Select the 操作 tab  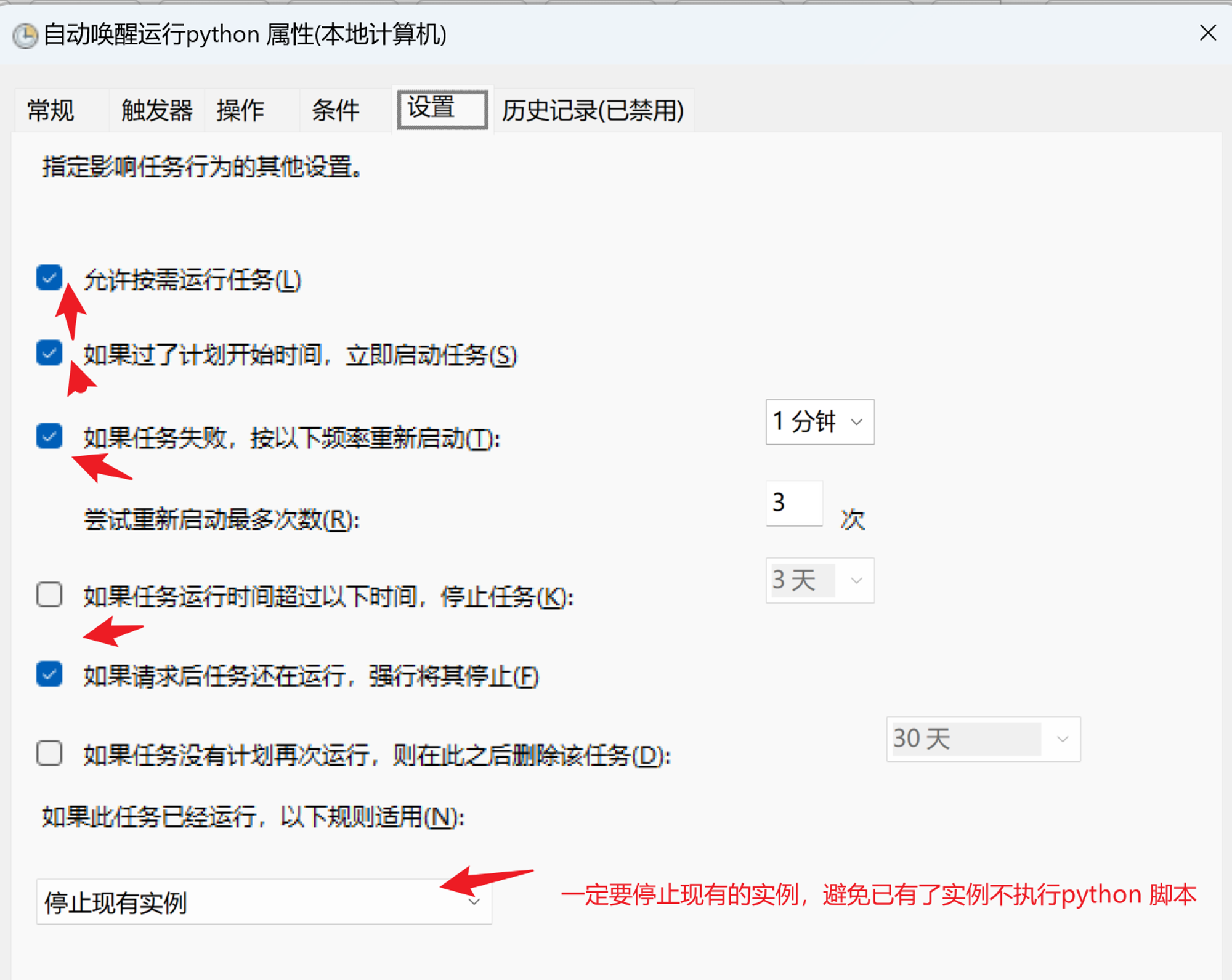(x=240, y=111)
